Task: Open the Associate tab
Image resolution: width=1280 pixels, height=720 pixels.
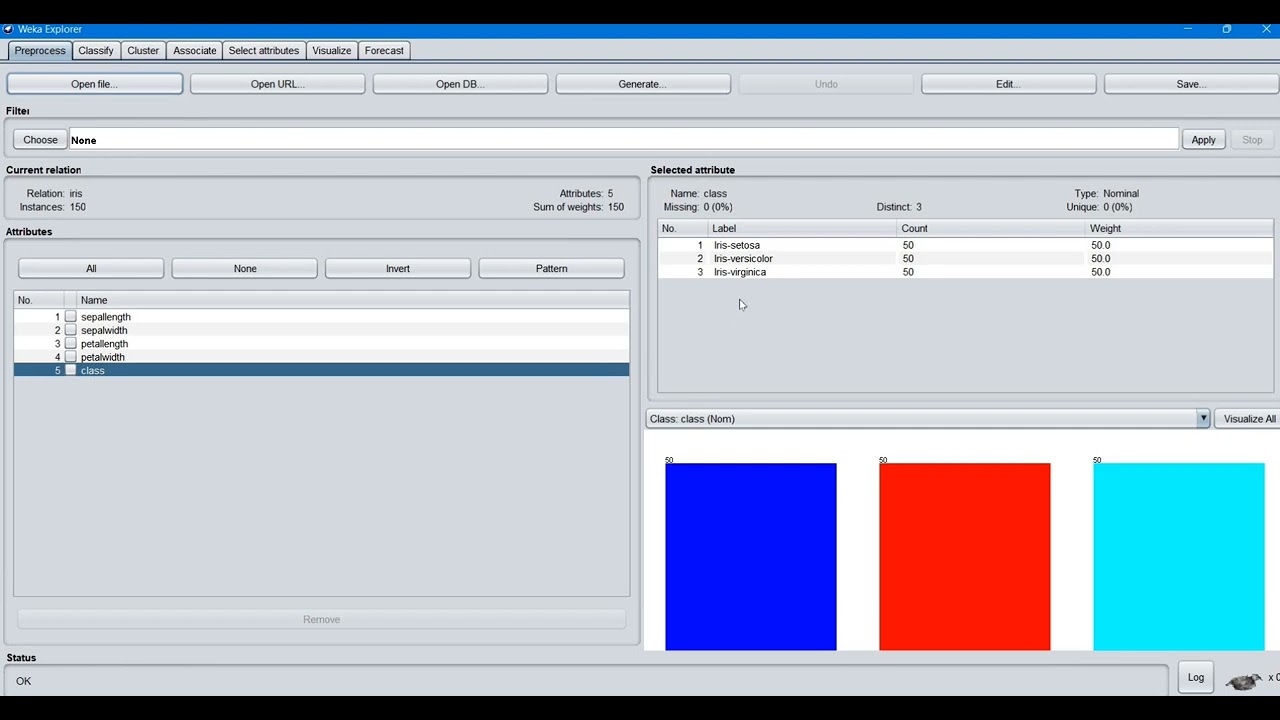Action: [x=194, y=51]
